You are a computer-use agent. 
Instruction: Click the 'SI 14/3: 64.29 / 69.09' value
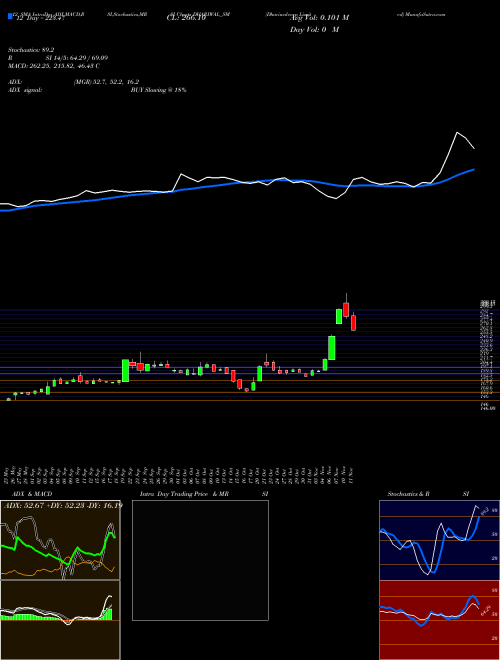(x=76, y=58)
